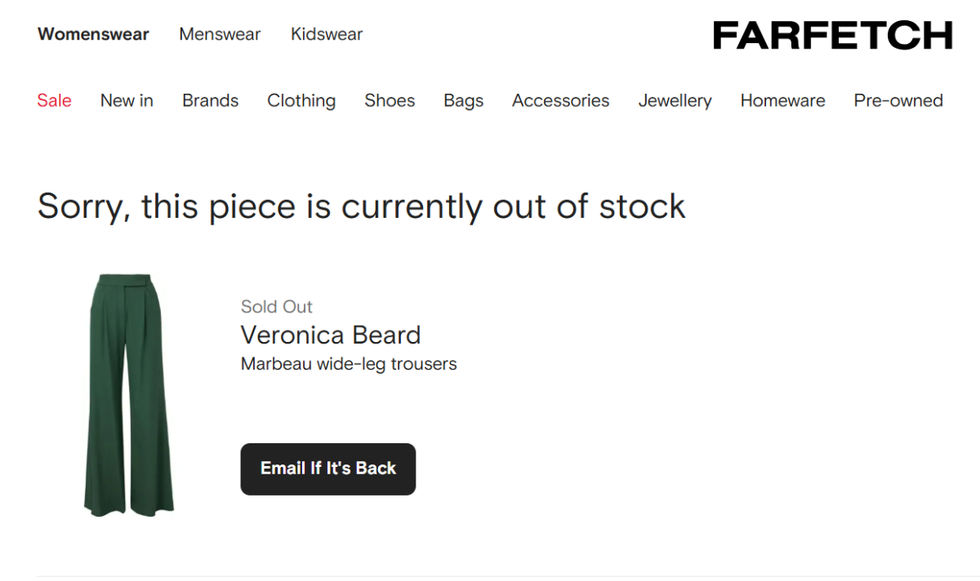Viewport: 980px width, 581px height.
Task: Go to the Homeware section
Action: 782,100
